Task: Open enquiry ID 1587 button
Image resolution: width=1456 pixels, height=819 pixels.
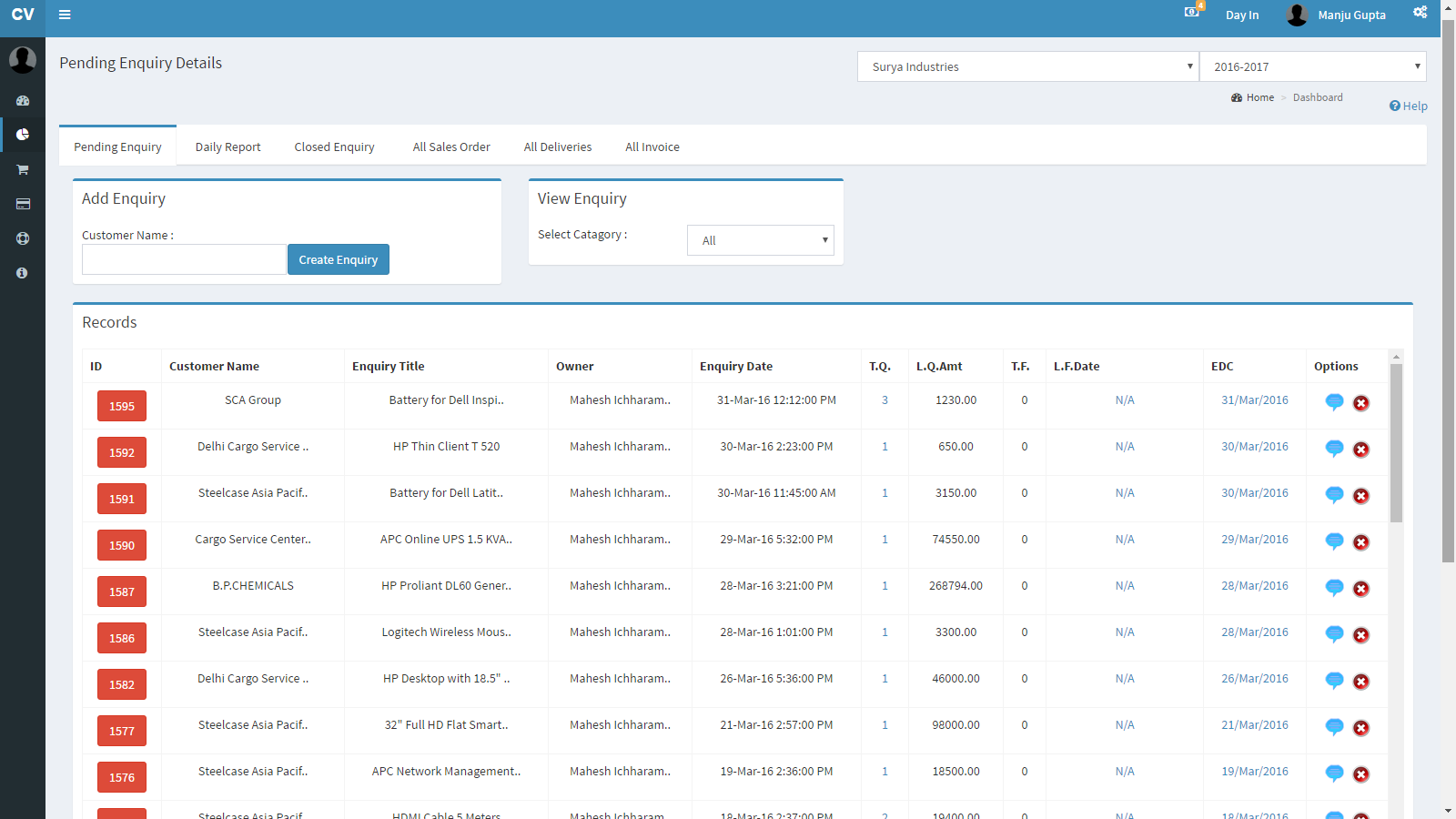Action: pyautogui.click(x=122, y=591)
